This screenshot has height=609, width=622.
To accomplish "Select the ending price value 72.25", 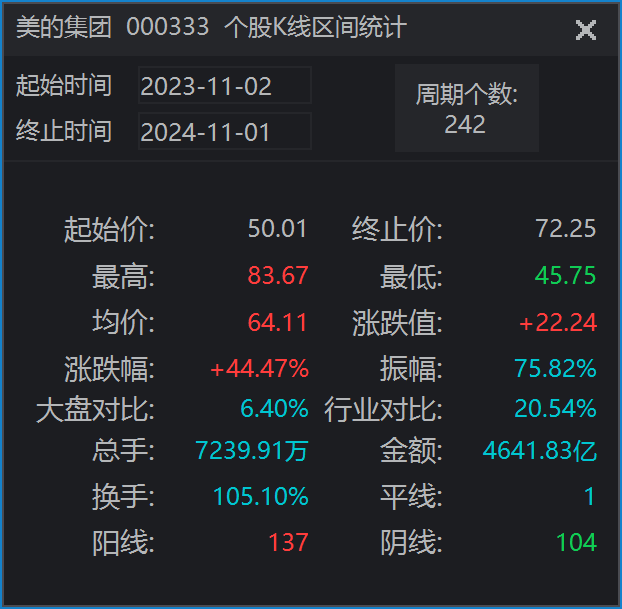I will pos(565,229).
